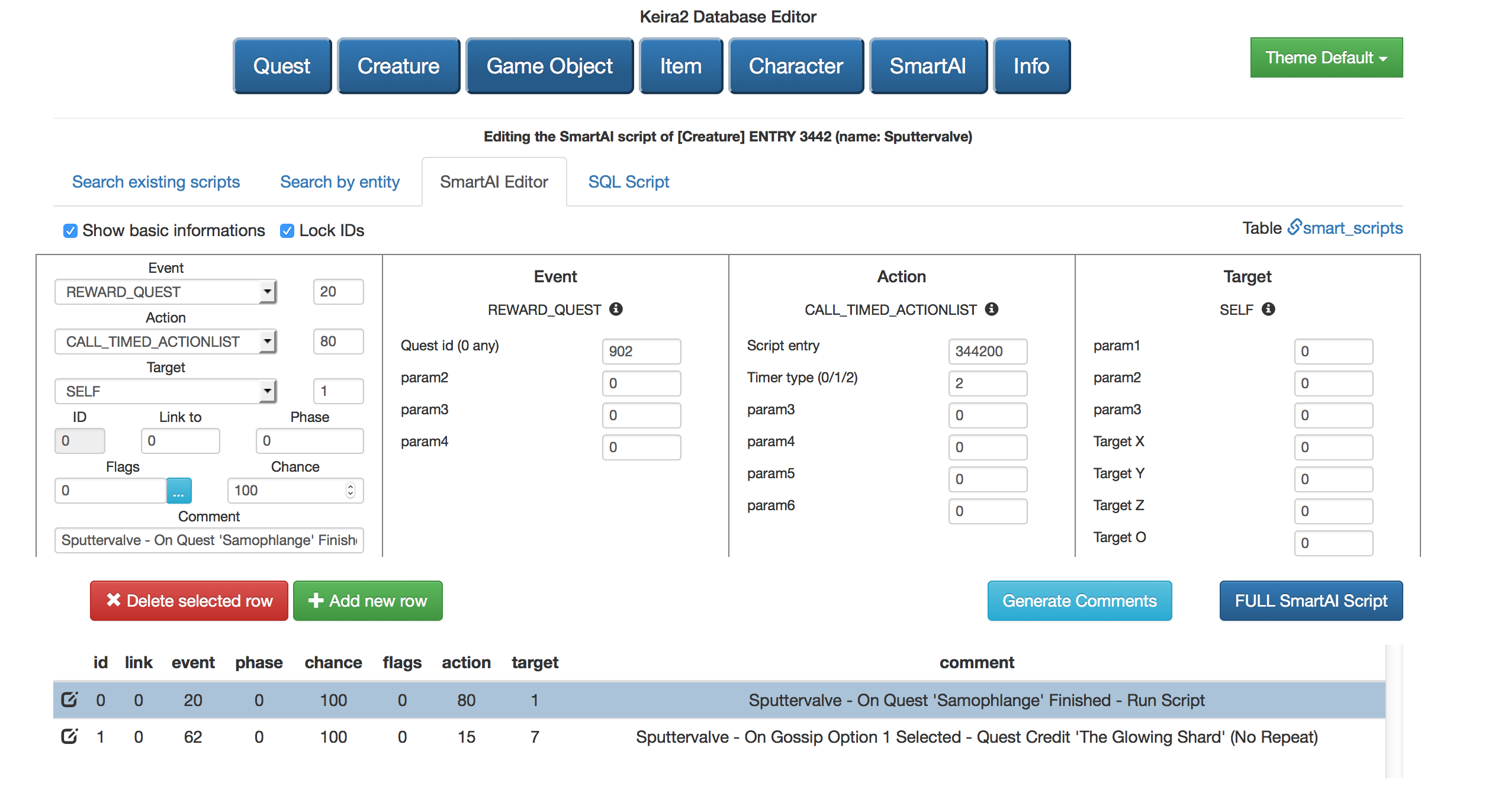Click Chance value stepper arrows

[351, 490]
